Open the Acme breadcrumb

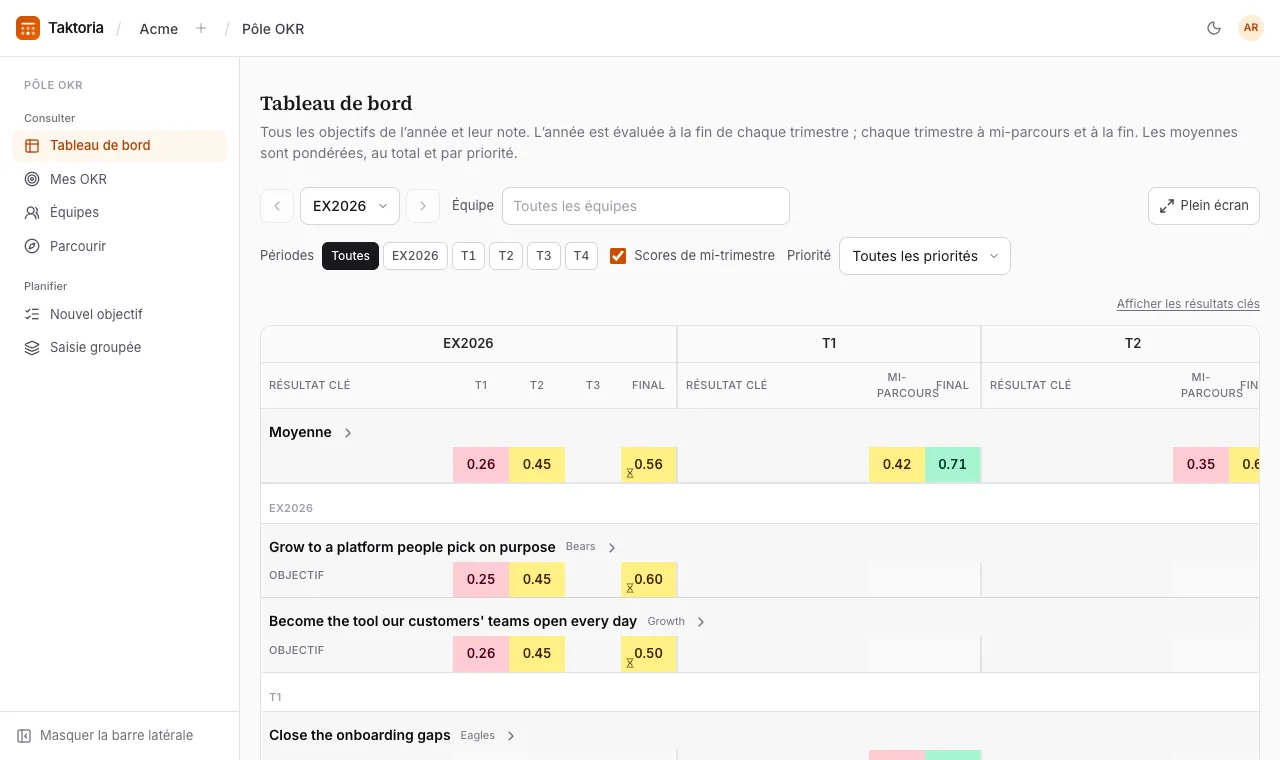coord(159,29)
